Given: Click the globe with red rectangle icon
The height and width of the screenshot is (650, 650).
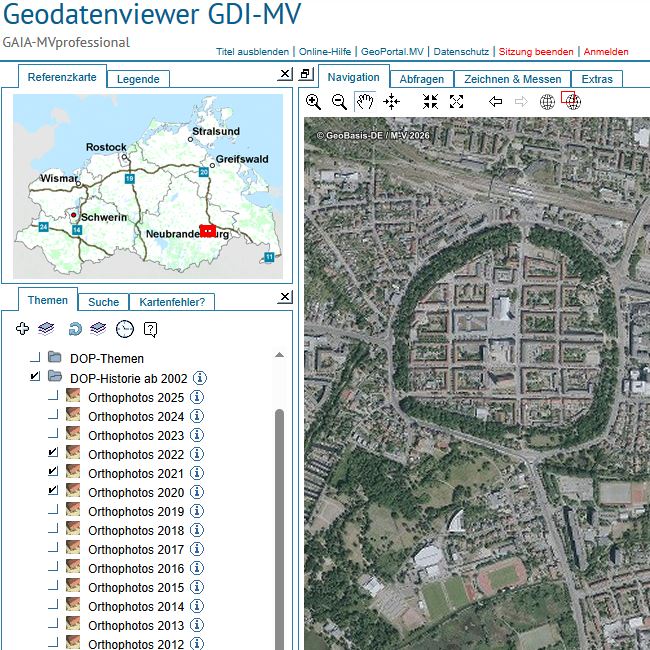Looking at the screenshot, I should click(572, 100).
